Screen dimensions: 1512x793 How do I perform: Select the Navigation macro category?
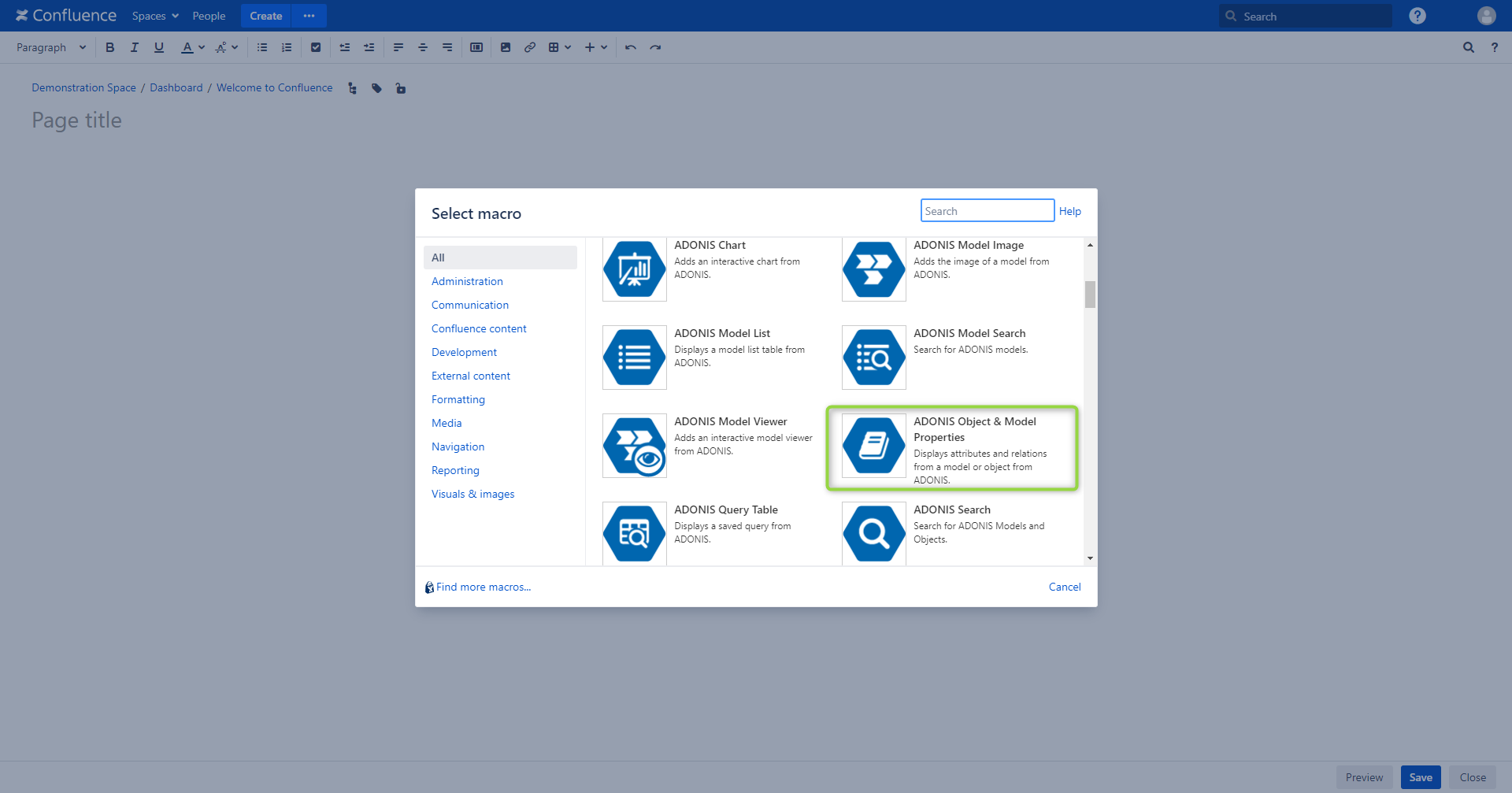[x=458, y=447]
